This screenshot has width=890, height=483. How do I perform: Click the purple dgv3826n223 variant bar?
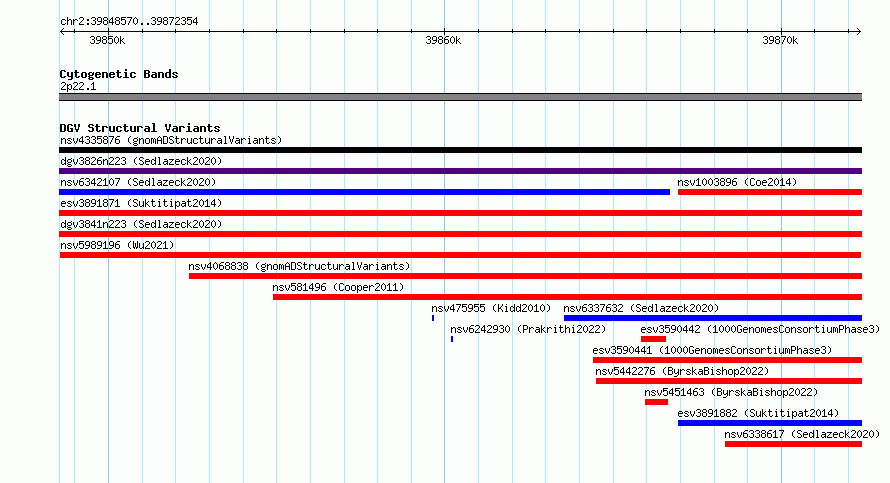460,171
